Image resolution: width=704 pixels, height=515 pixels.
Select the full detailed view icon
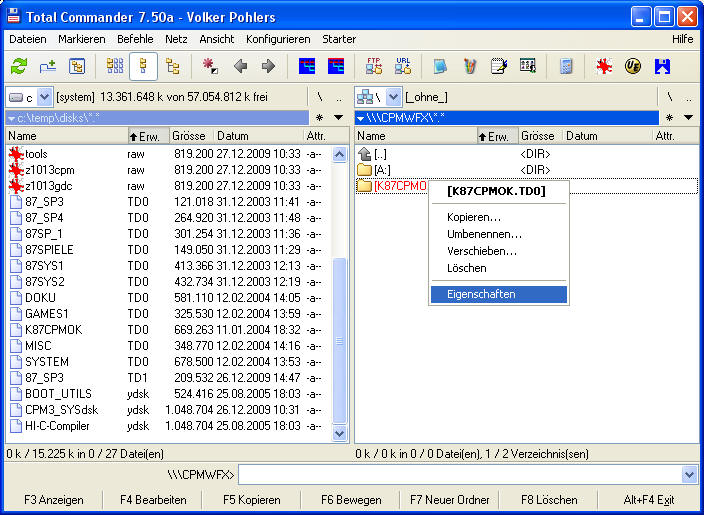143,66
